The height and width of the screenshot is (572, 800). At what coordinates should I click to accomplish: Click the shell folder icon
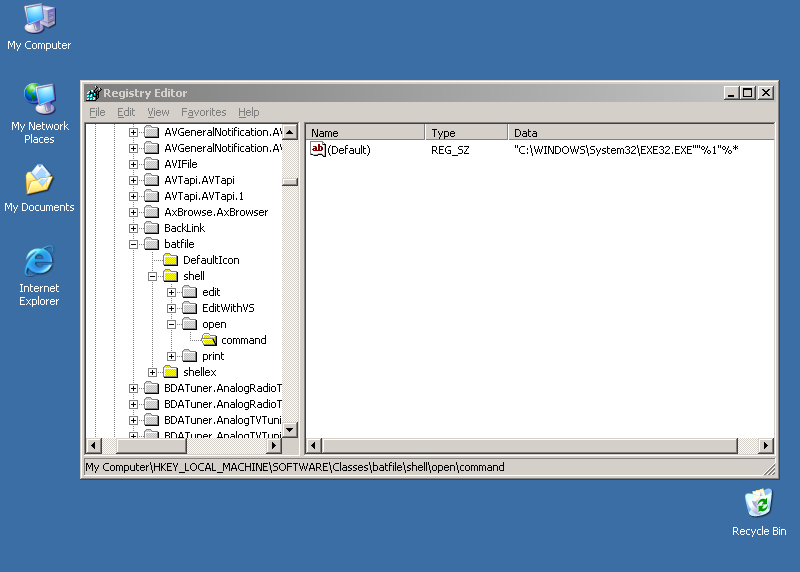170,276
